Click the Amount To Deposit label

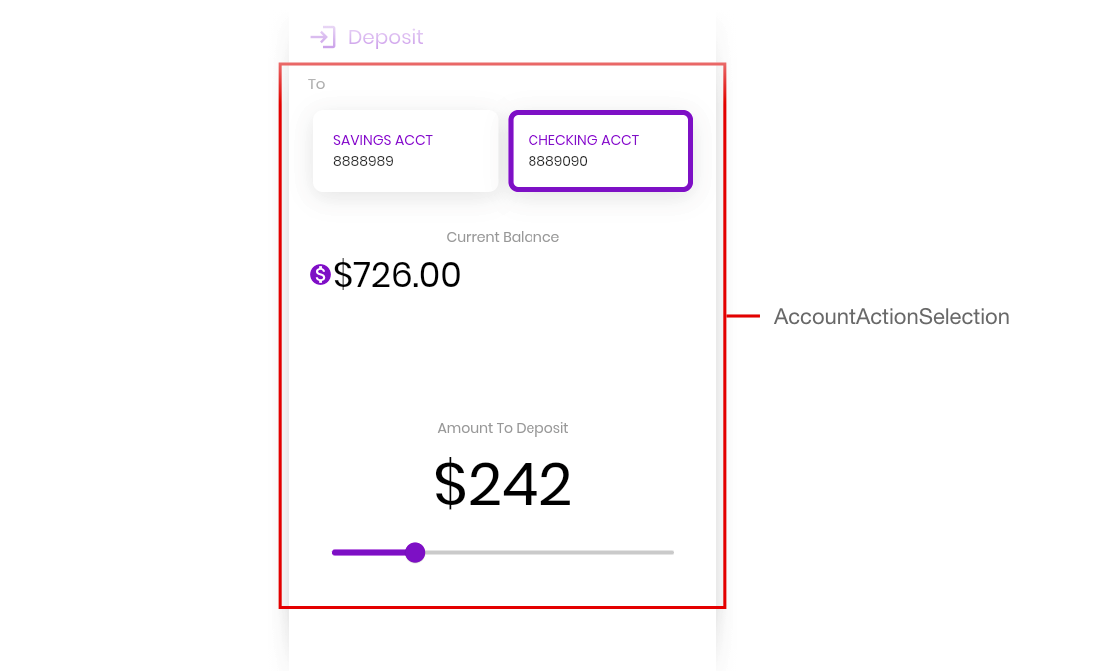tap(503, 428)
